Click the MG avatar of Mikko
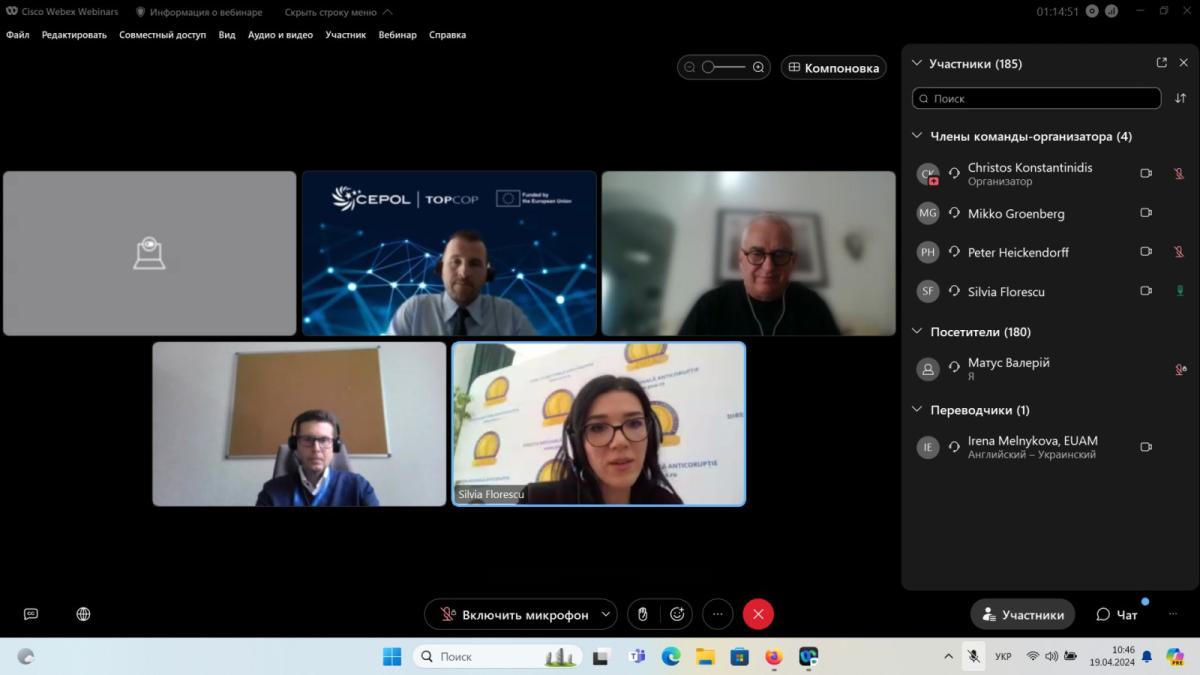Viewport: 1200px width, 675px height. pyautogui.click(x=928, y=213)
